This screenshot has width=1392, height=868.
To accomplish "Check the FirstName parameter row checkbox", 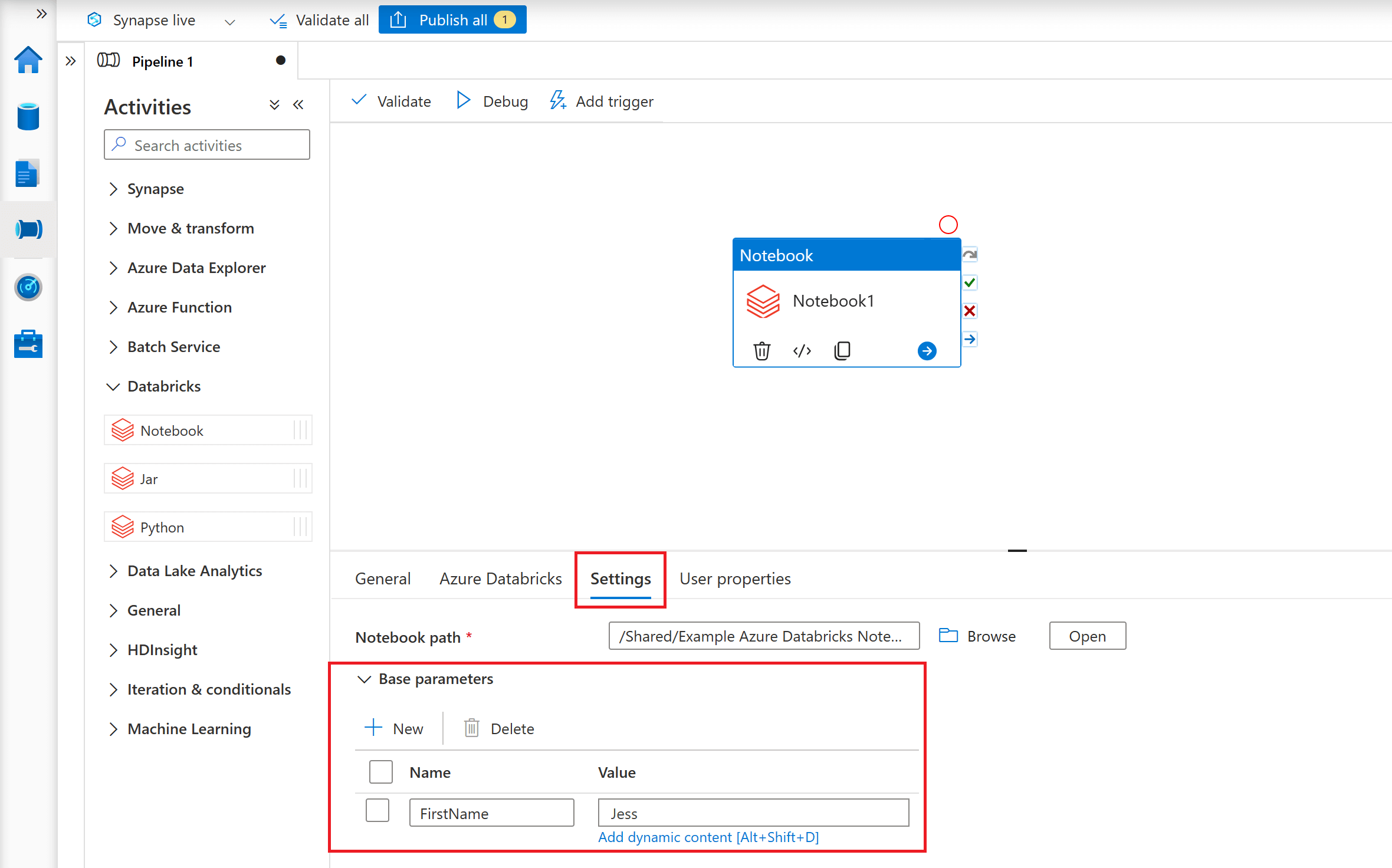I will (x=377, y=810).
